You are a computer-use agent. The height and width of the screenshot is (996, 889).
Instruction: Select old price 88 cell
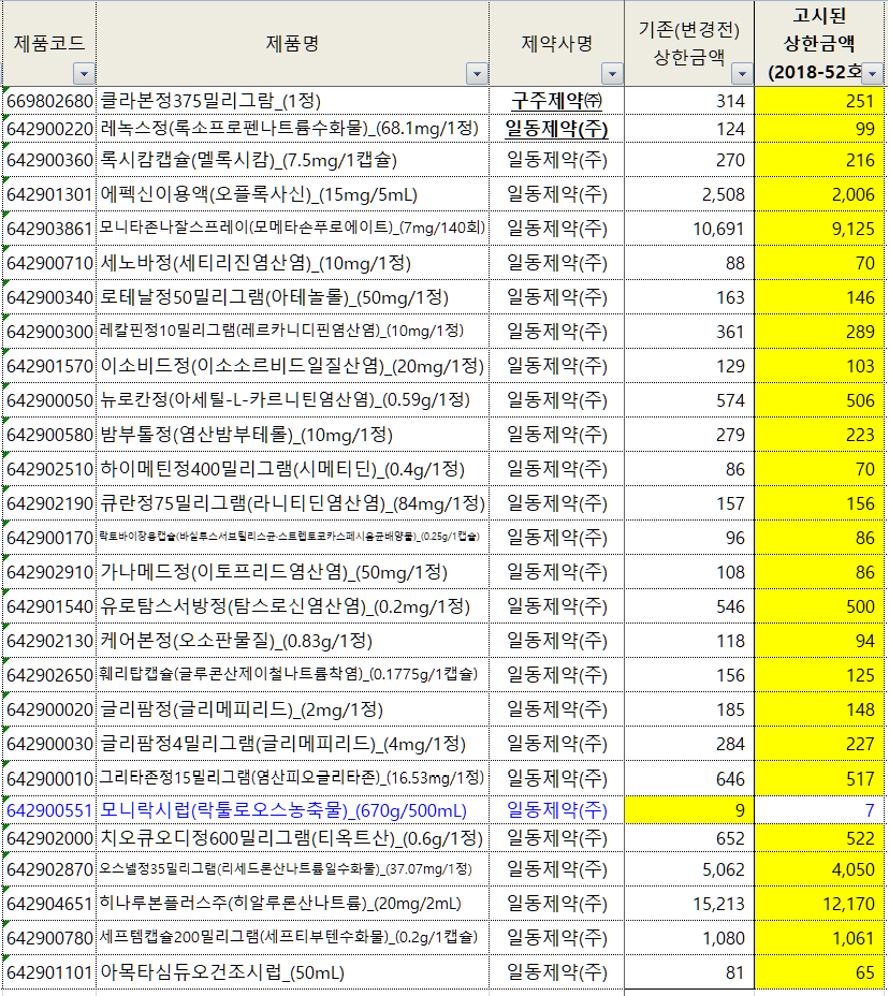(690, 263)
